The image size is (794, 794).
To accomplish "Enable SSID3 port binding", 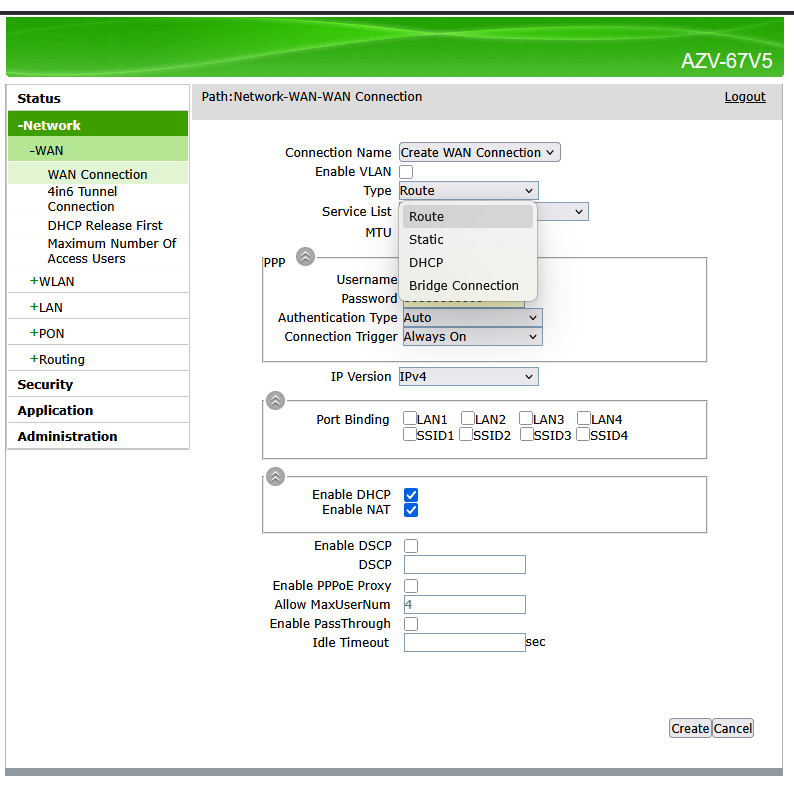I will point(526,435).
